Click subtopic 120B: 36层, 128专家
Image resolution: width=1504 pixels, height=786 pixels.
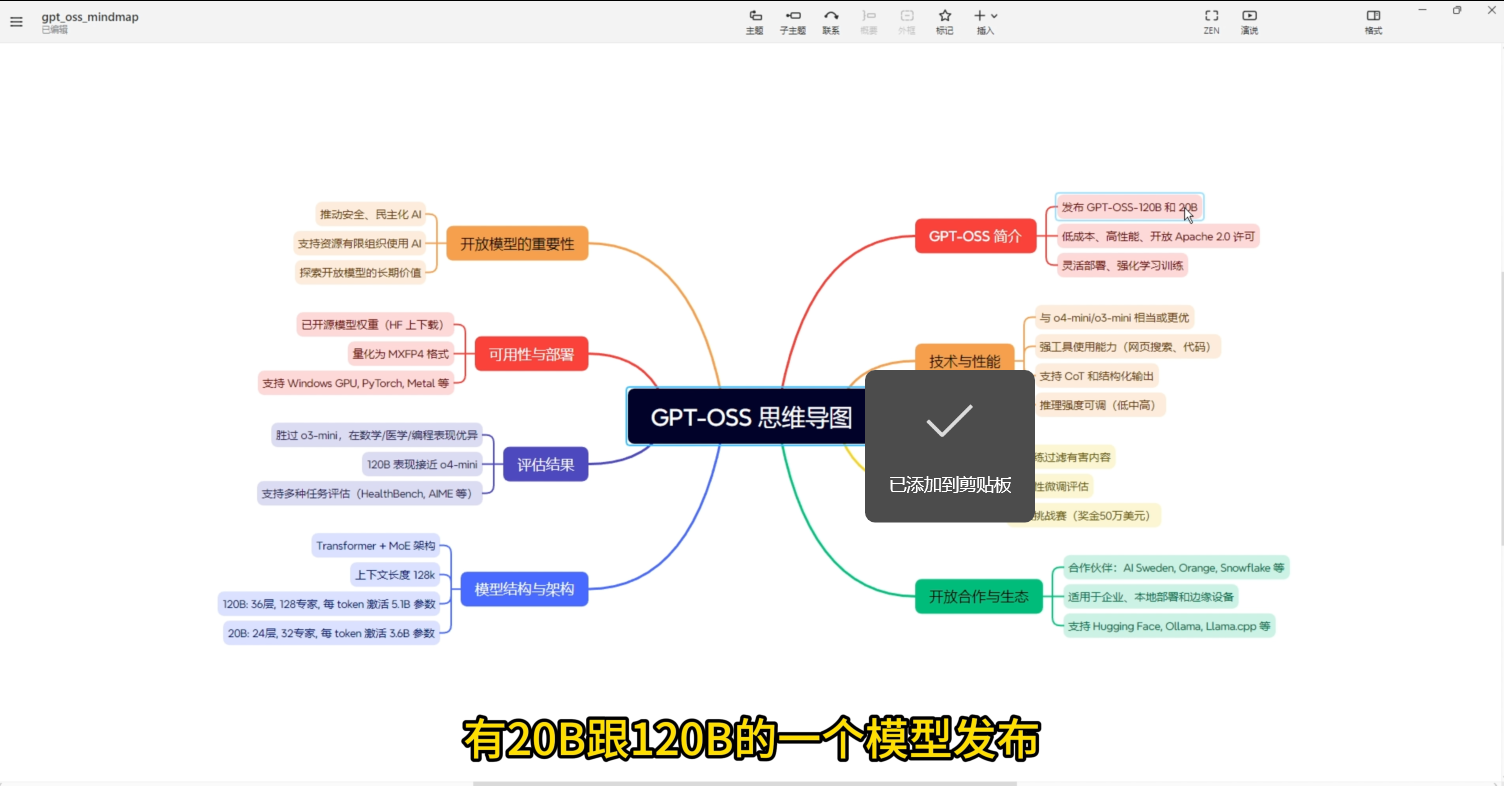click(330, 604)
